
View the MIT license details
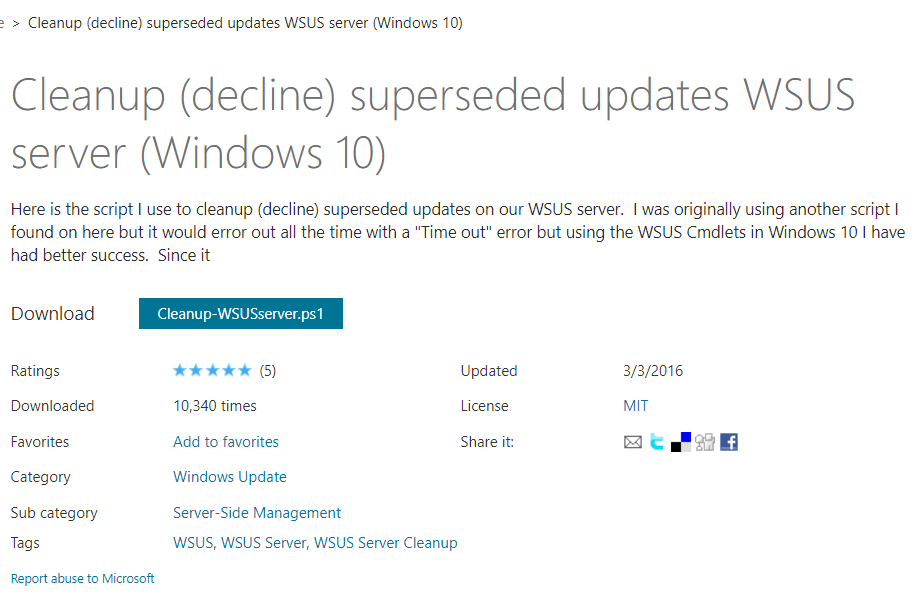click(x=635, y=406)
